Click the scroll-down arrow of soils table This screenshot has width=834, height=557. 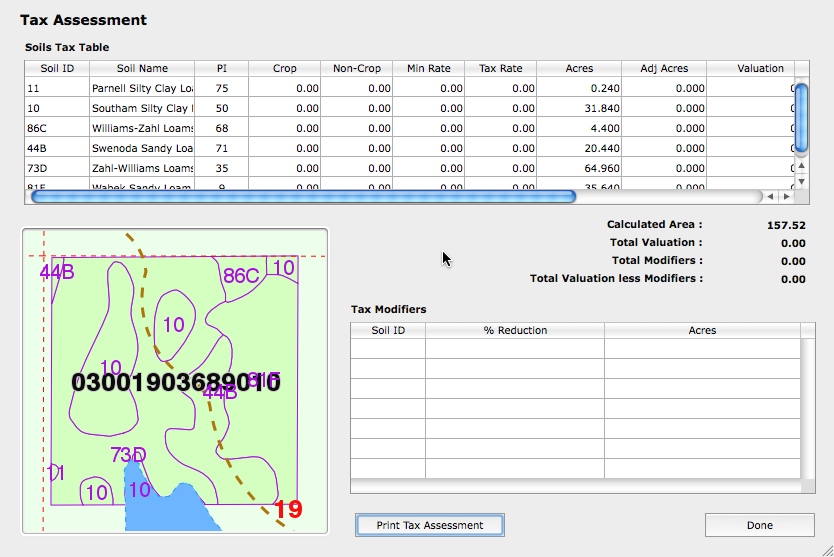802,181
